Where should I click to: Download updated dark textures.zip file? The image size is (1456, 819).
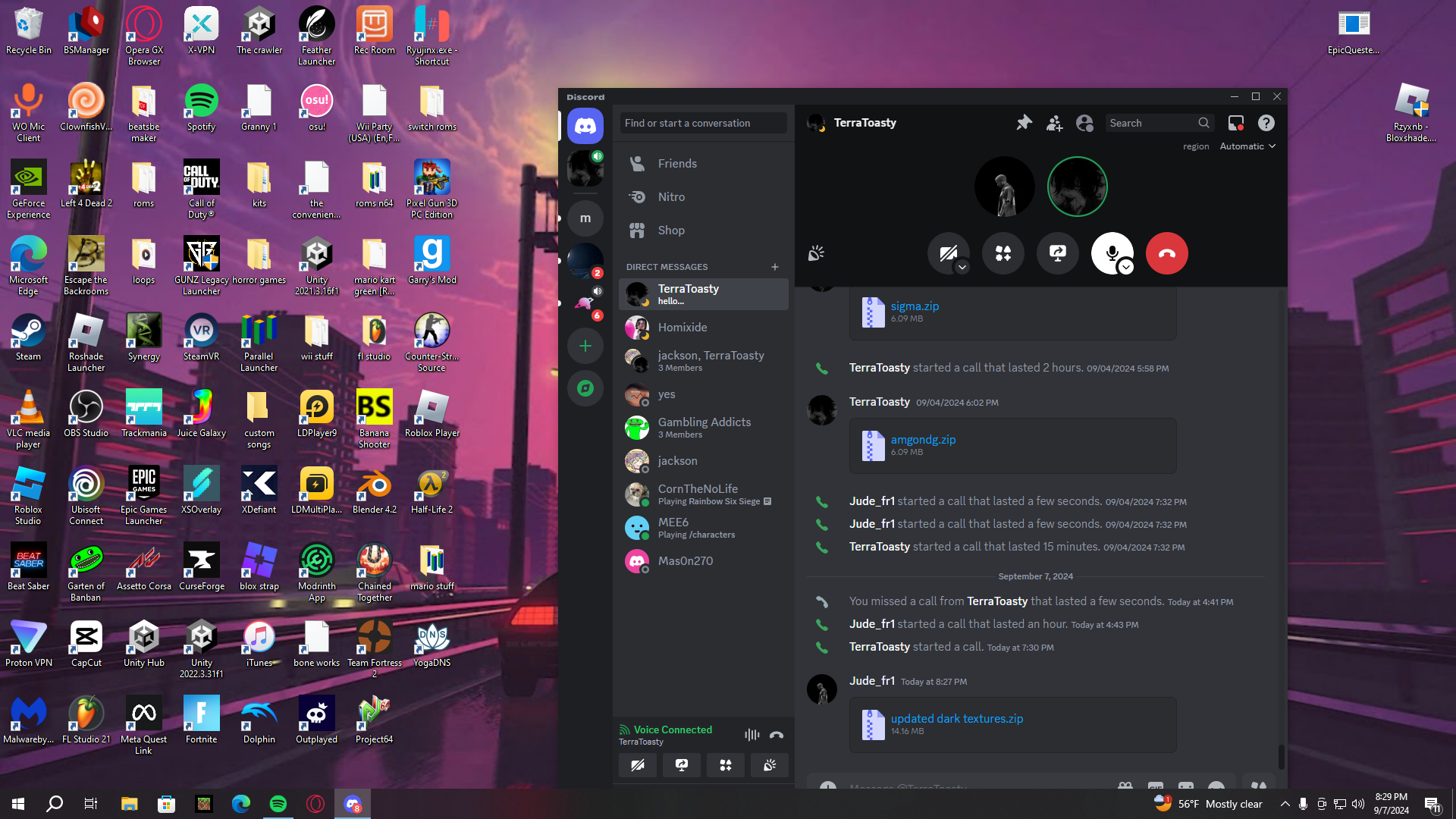956,718
